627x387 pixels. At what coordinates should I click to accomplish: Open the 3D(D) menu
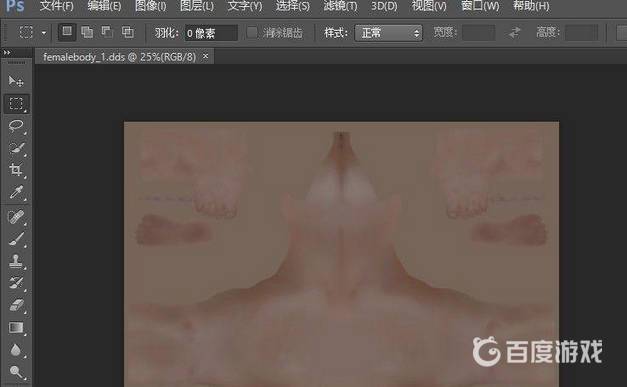[384, 6]
